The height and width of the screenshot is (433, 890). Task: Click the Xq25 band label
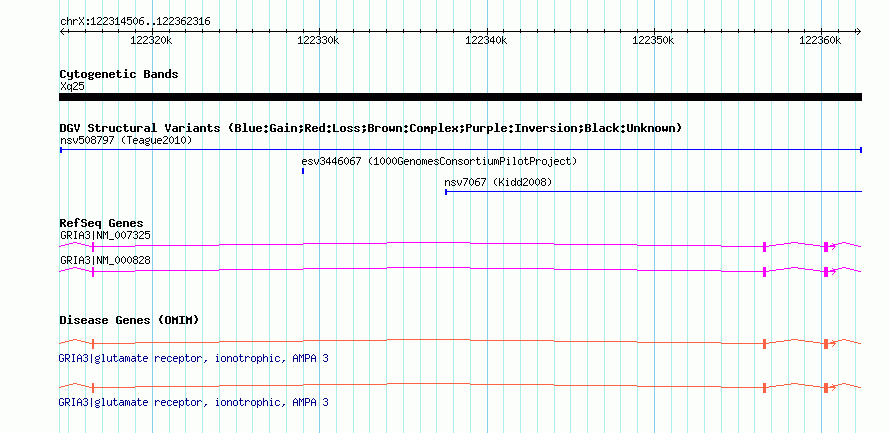pos(72,86)
